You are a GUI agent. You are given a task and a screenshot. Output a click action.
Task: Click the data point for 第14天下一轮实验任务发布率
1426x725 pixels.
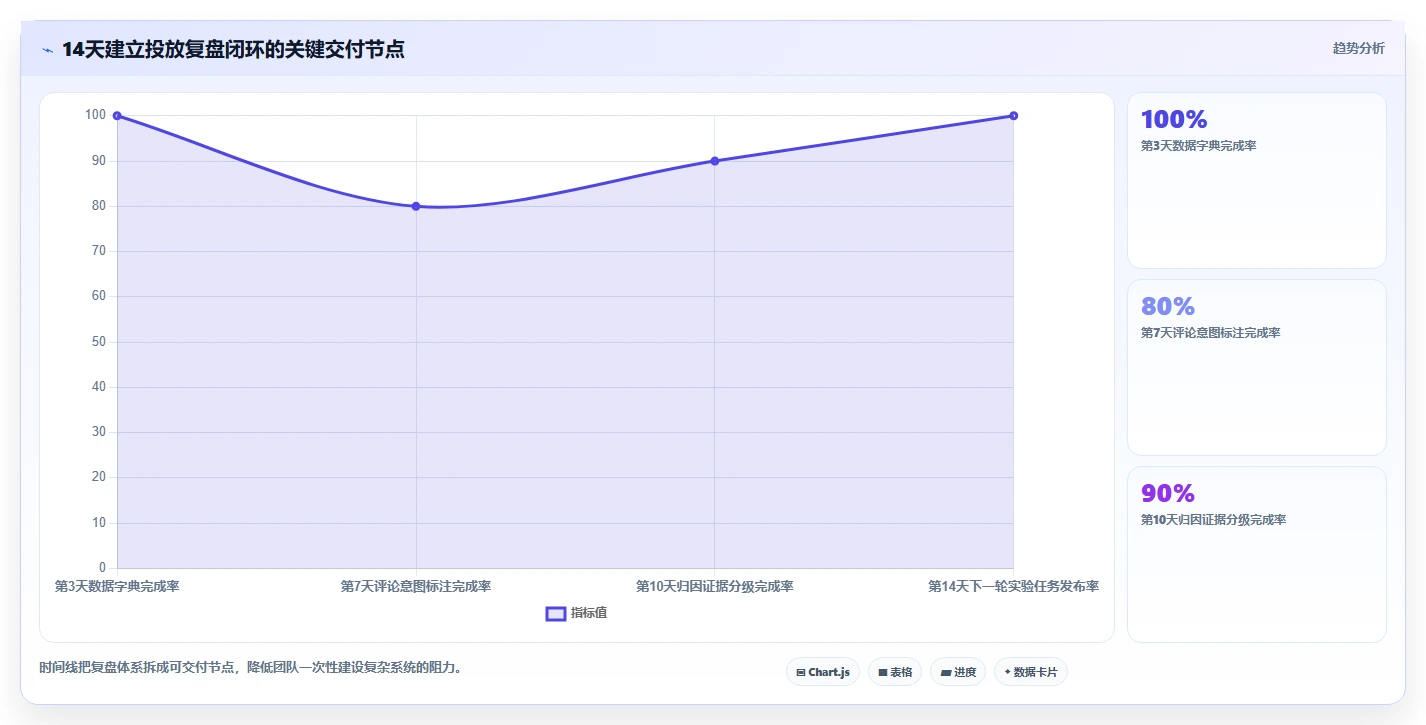click(x=1013, y=116)
